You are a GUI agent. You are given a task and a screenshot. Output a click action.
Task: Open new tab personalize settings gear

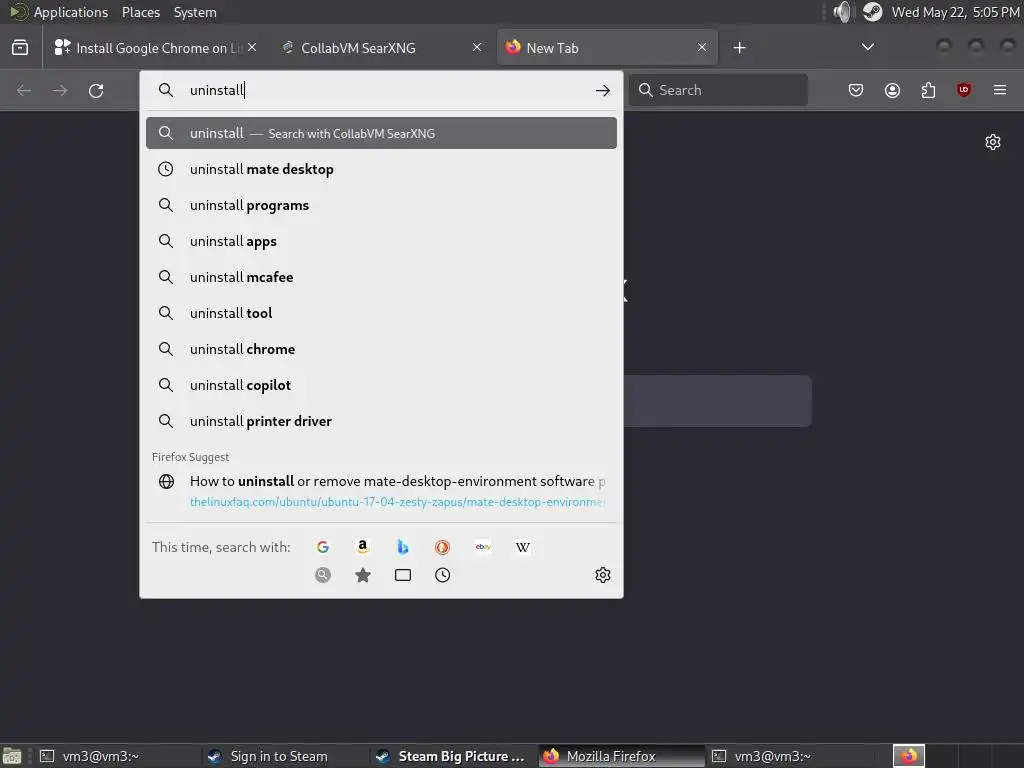[993, 142]
